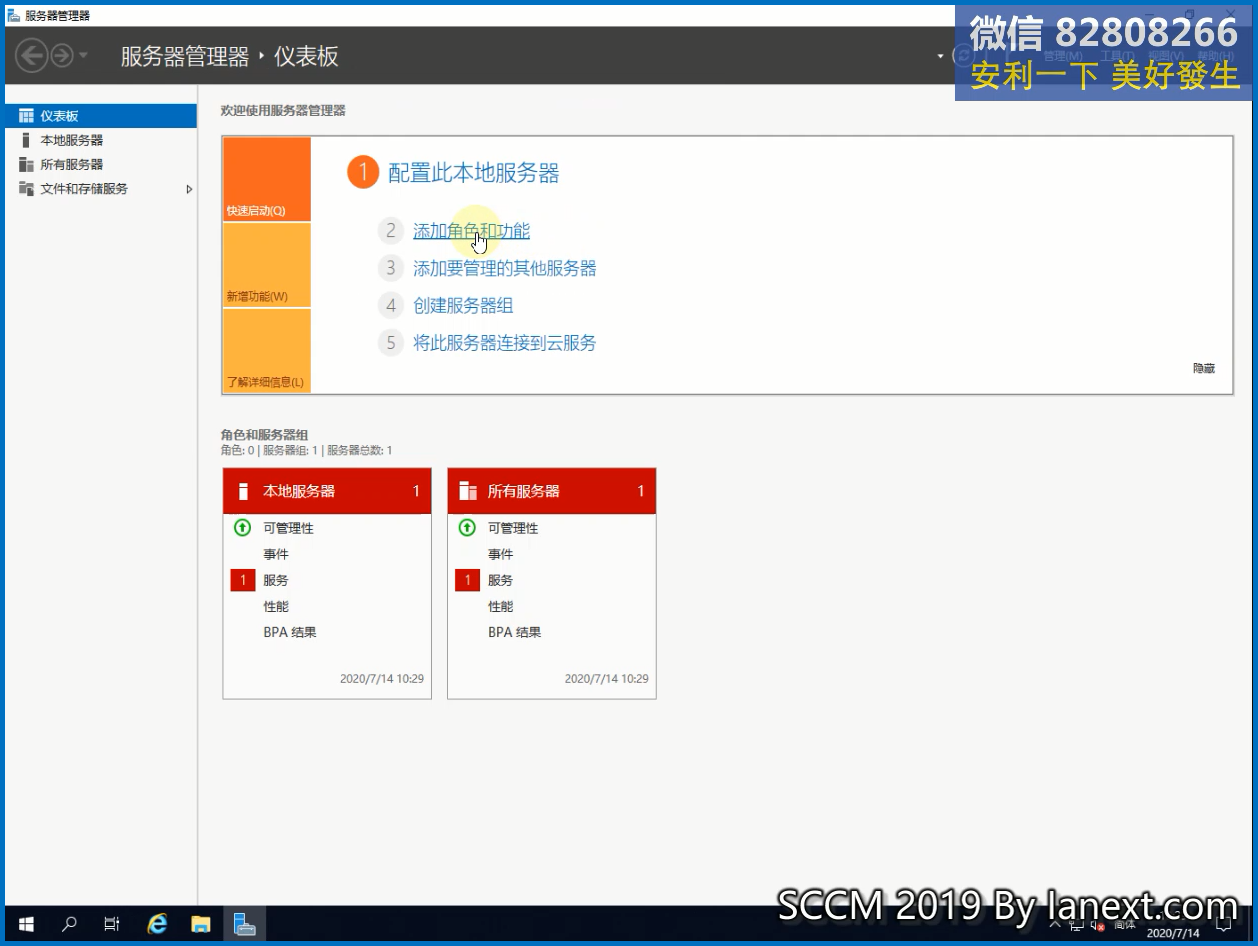Click BPA 结果 in 本地服务器 tile

coord(290,632)
